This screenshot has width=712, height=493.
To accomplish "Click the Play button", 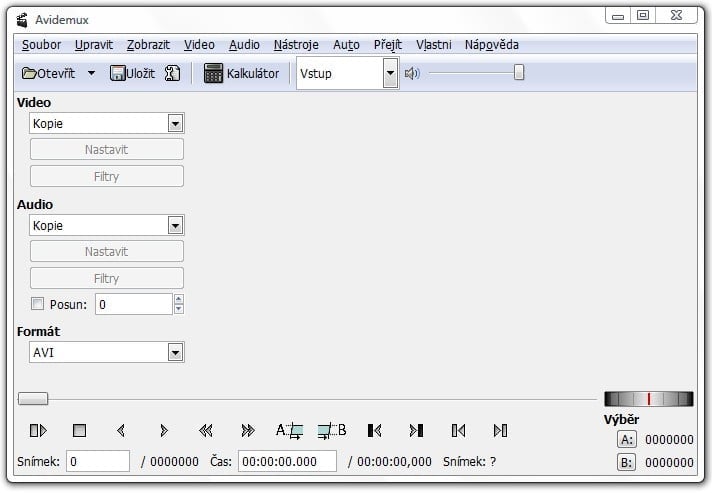I will pyautogui.click(x=38, y=430).
